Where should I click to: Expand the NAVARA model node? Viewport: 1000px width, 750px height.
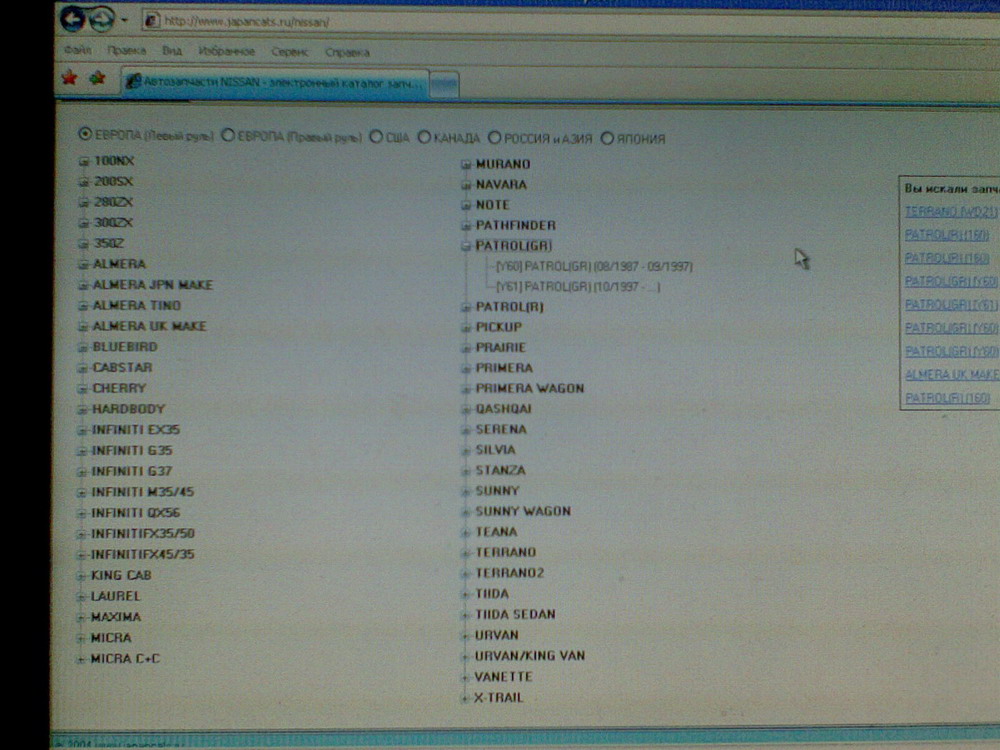[466, 185]
